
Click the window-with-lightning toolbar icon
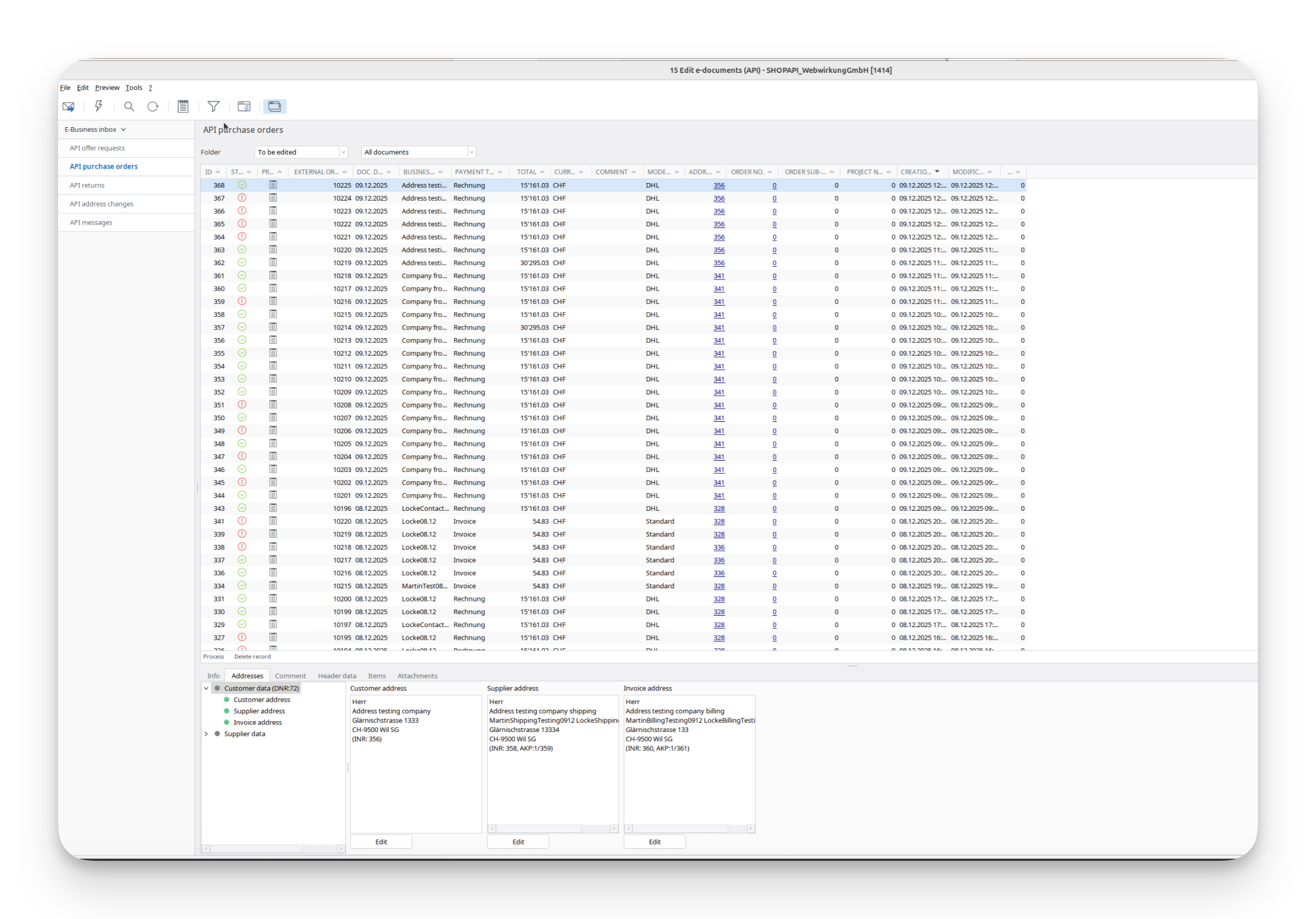pyautogui.click(x=243, y=107)
